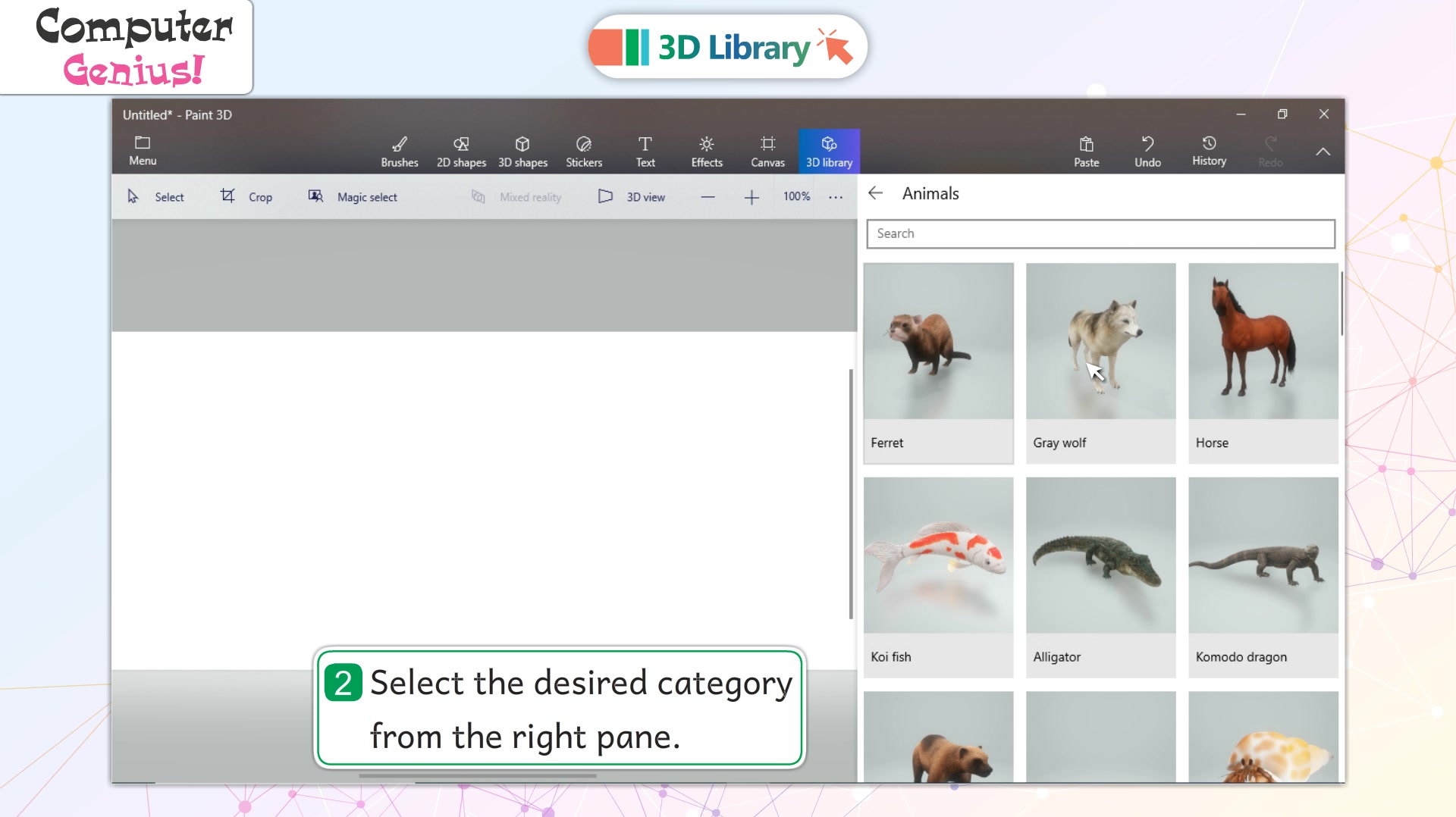Zoom out with the minus button

tap(708, 197)
